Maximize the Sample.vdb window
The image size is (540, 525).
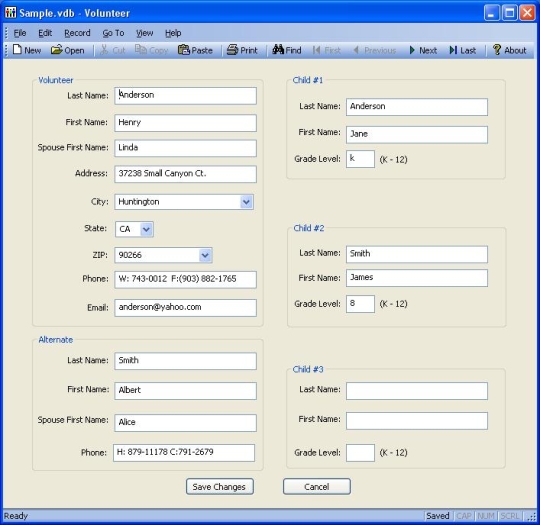coord(509,13)
